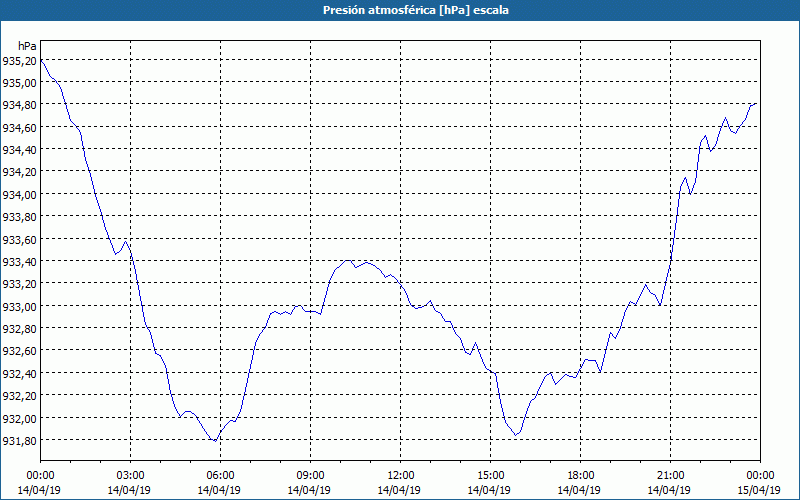
Task: Click the hPa unit label
Action: [27, 46]
